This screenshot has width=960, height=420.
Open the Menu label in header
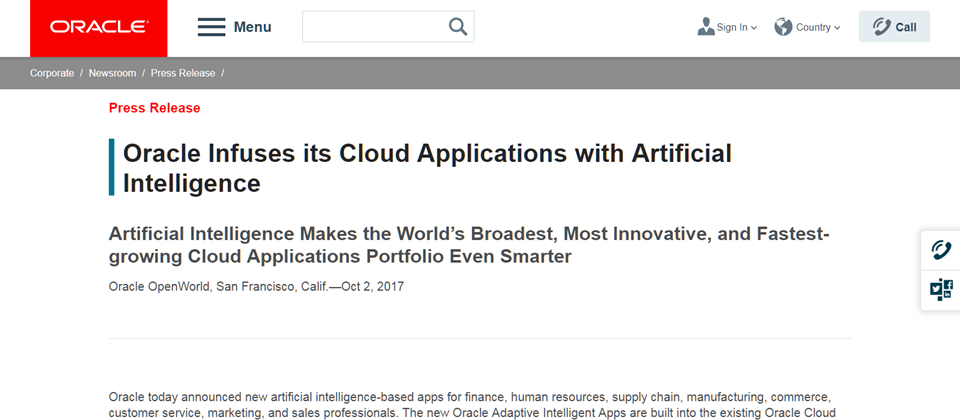(x=252, y=27)
